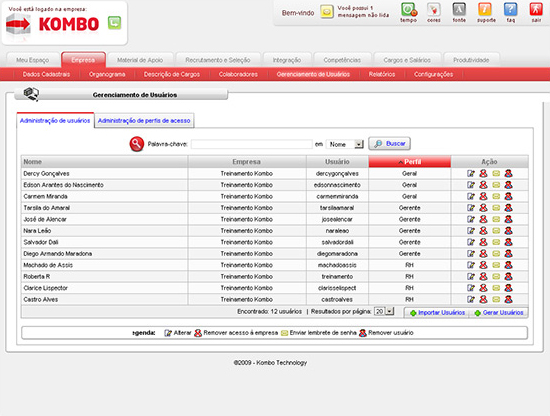
Task: Sort the table by Perfil column
Action: (410, 162)
